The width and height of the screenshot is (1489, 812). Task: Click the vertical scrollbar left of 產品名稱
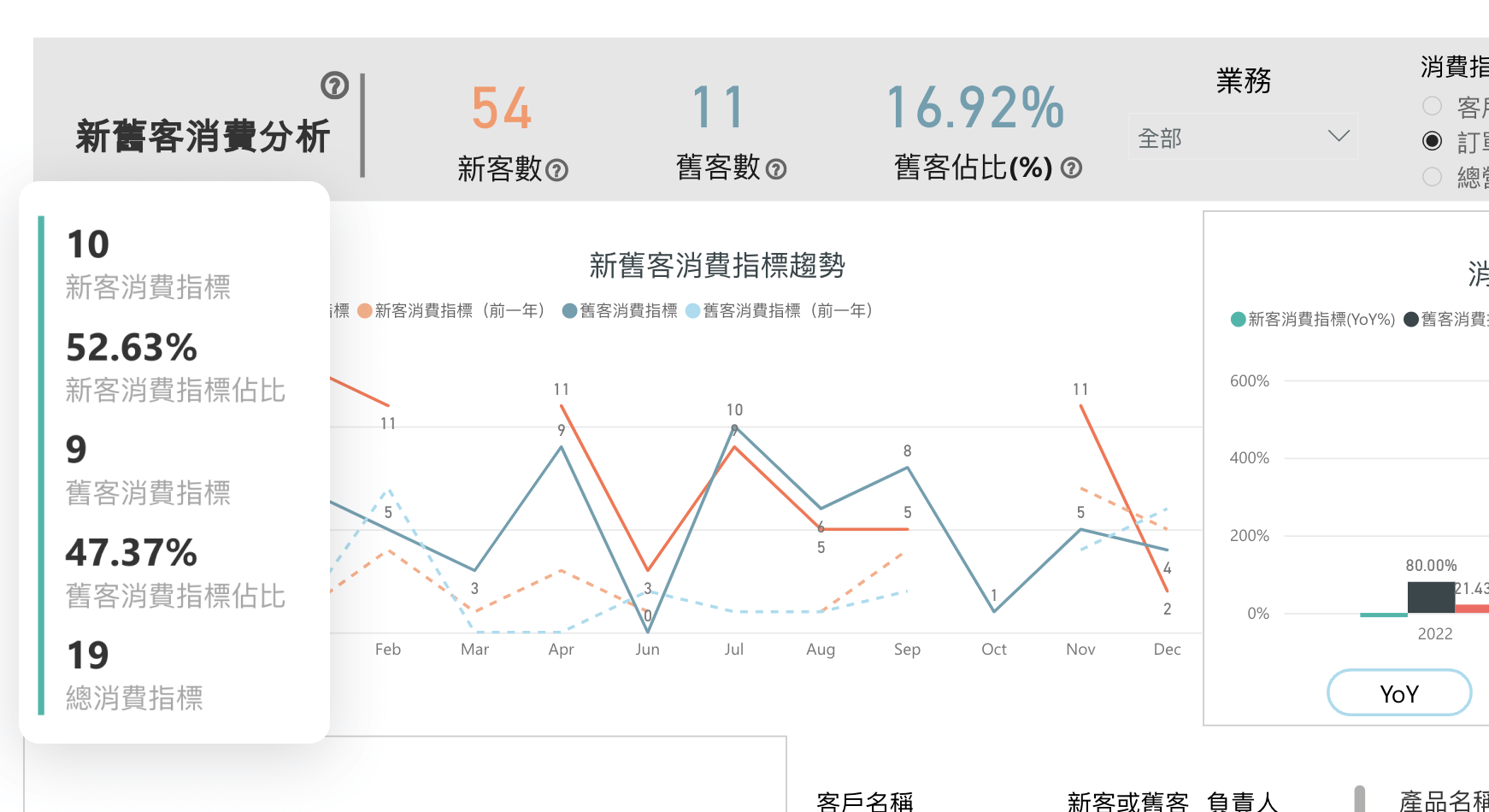1359,799
